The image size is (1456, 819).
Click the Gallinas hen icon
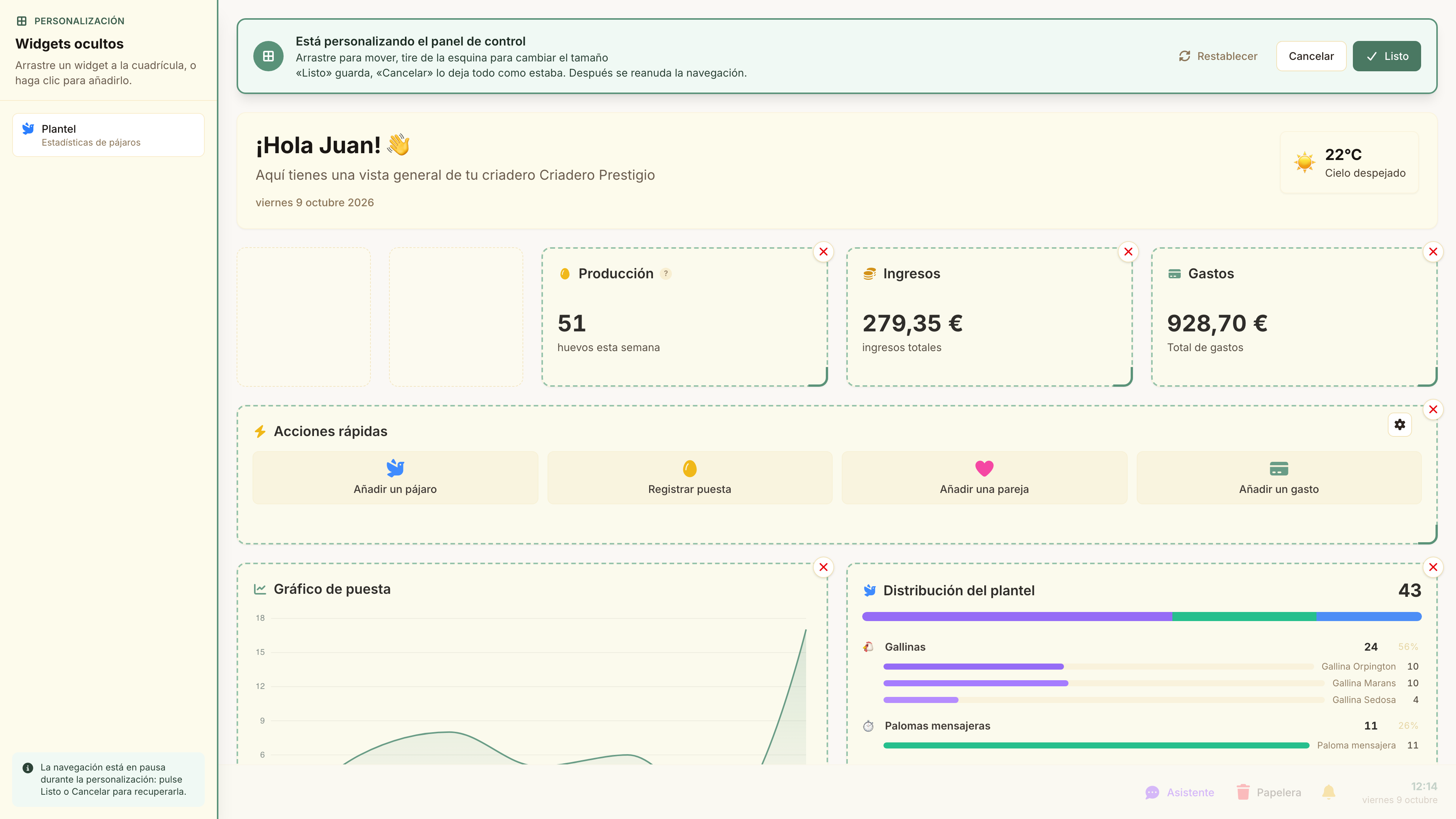(x=869, y=646)
